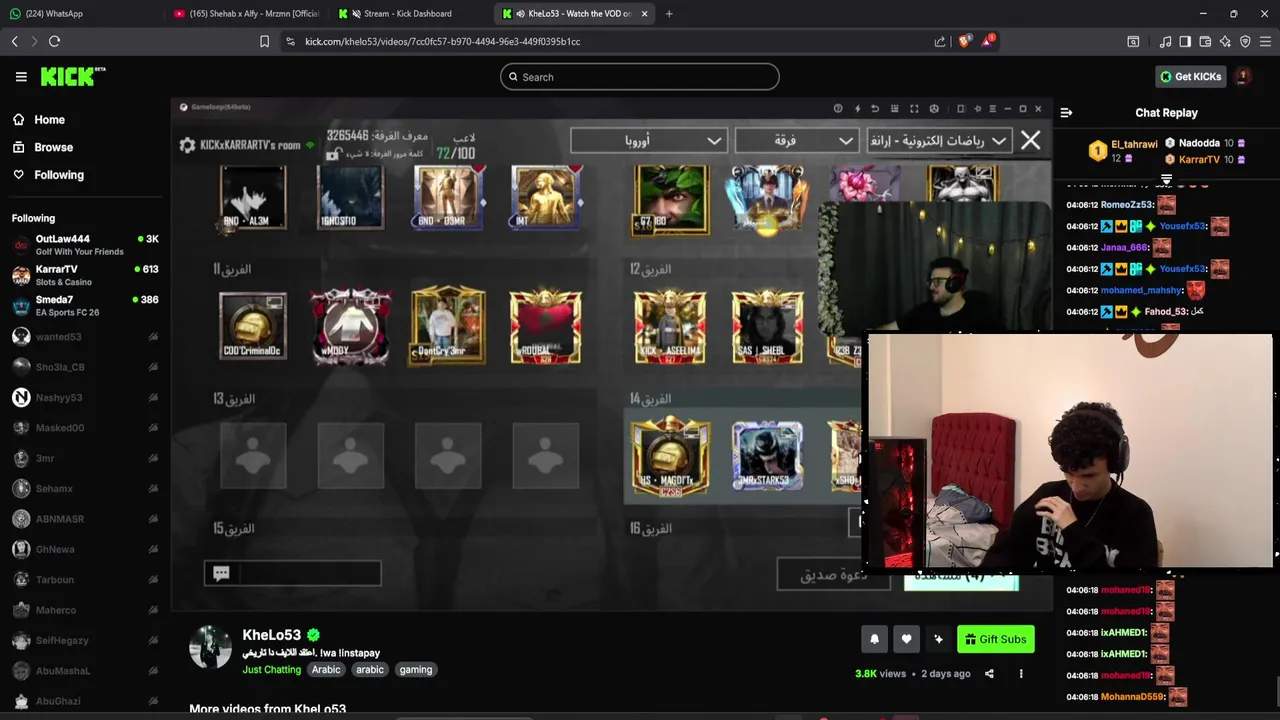Click MohannaD559 username in chat
The height and width of the screenshot is (720, 1280).
(1132, 697)
